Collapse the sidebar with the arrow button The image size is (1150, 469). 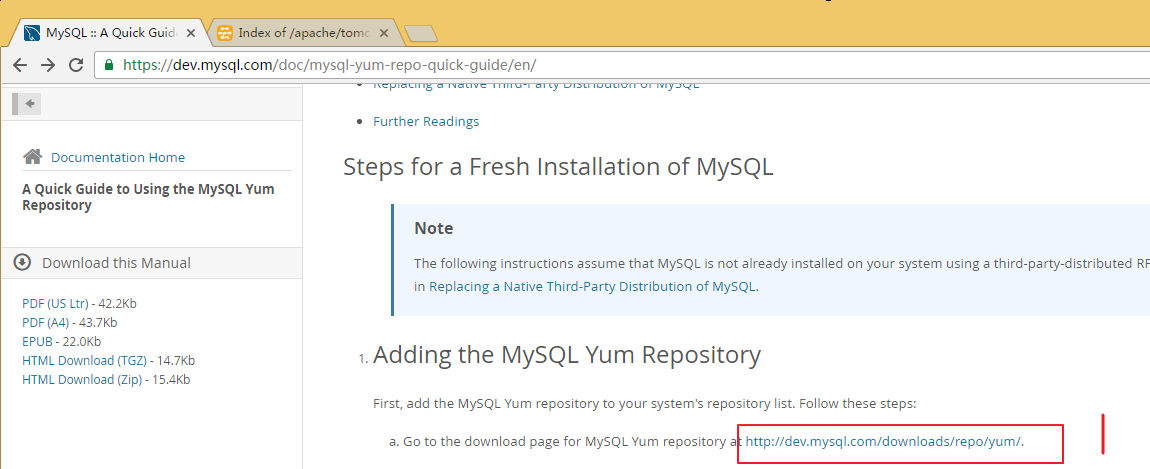27,103
